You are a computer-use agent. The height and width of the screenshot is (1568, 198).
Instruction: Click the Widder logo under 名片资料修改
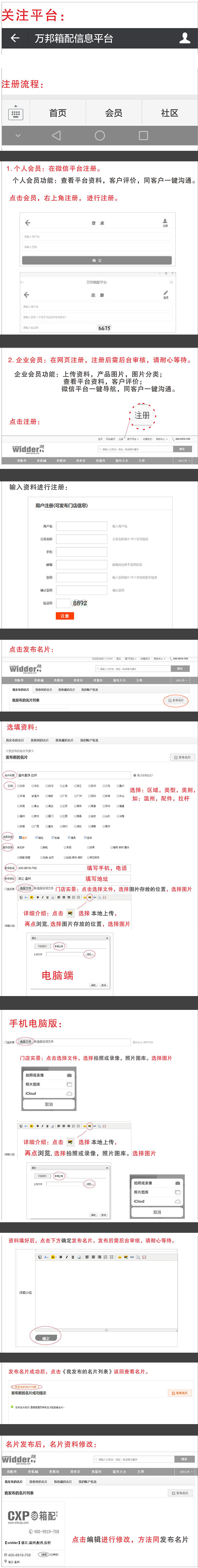click(18, 1460)
